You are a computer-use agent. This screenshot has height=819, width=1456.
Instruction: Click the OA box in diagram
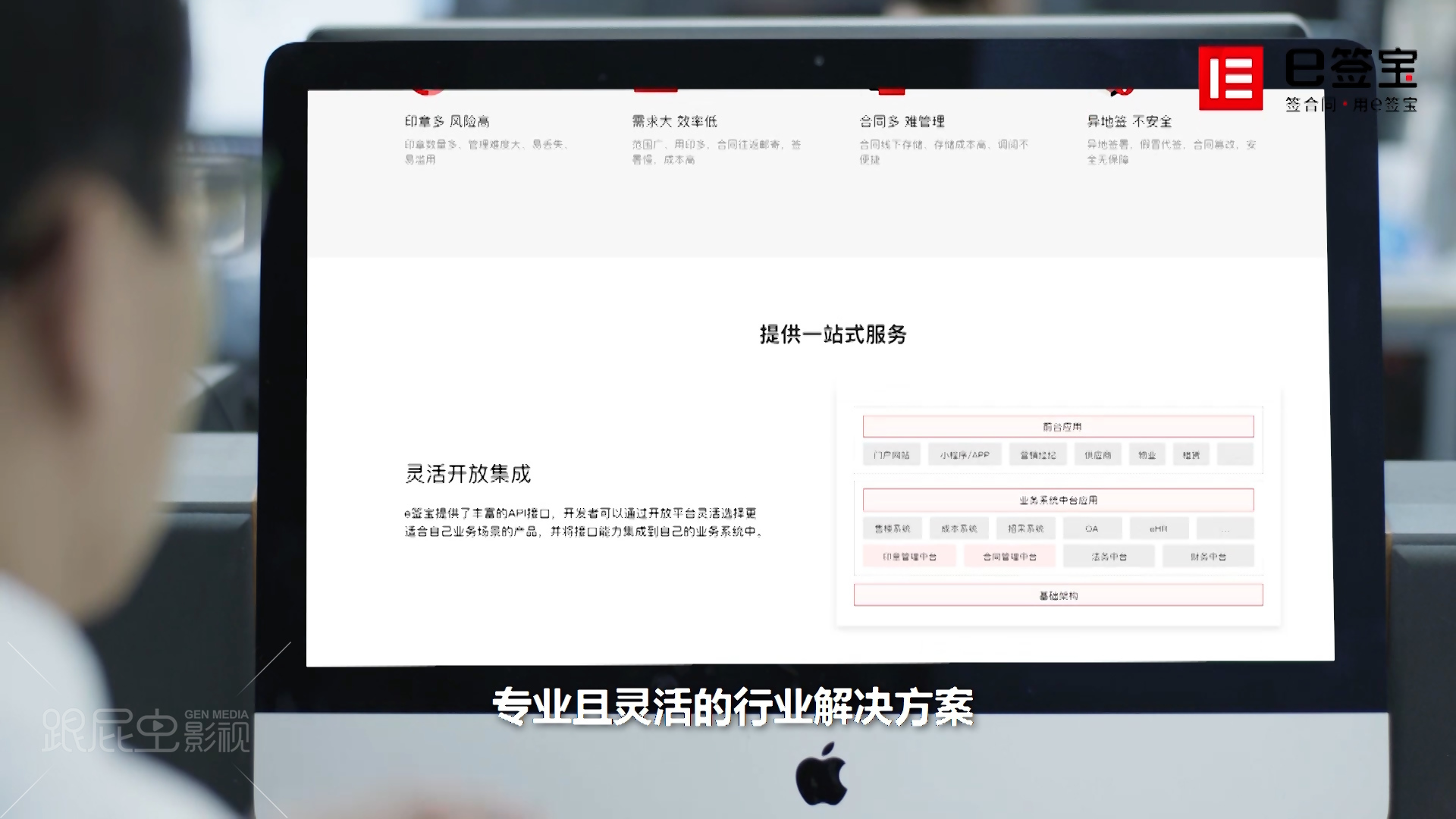[x=1091, y=529]
